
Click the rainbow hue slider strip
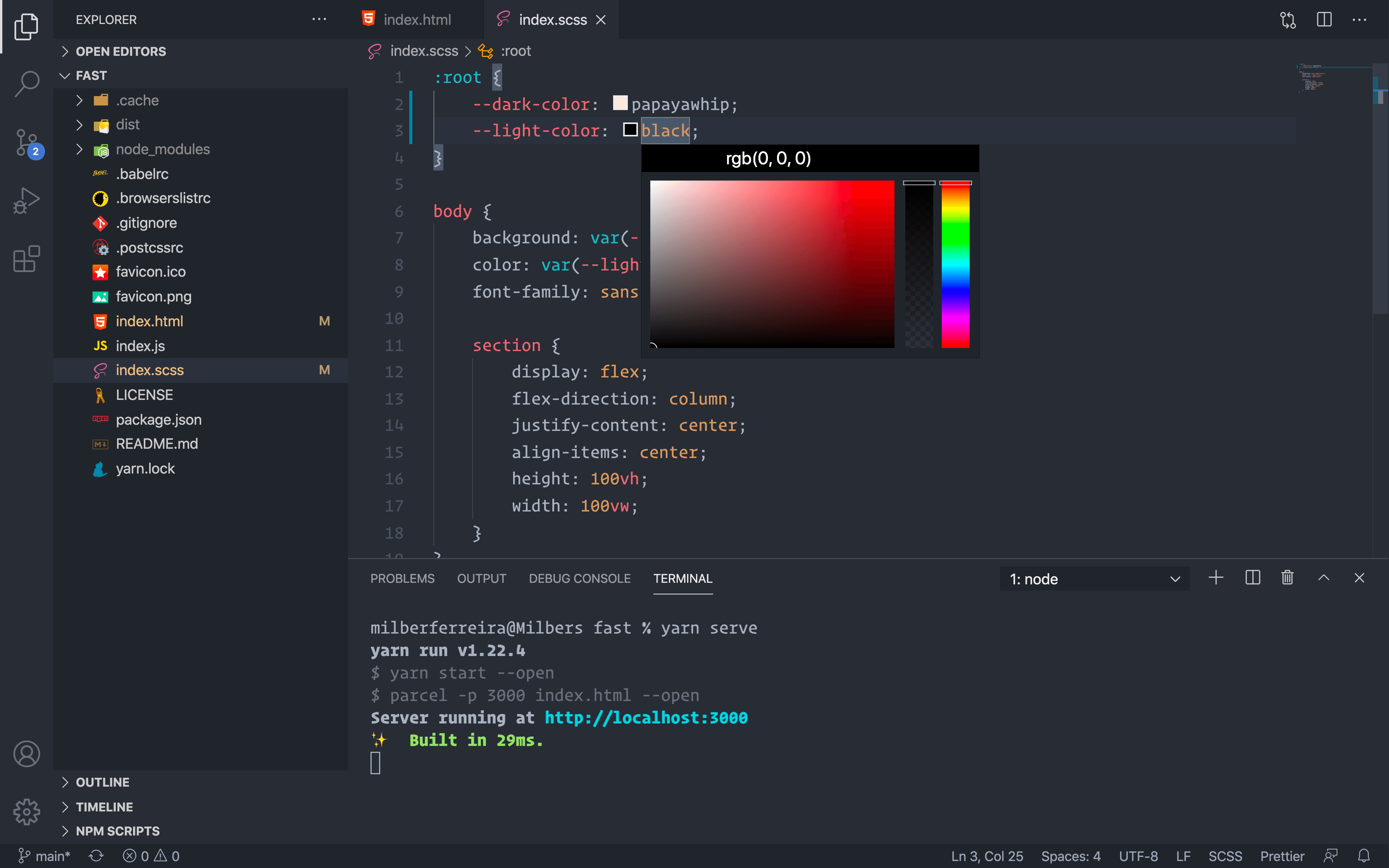955,264
